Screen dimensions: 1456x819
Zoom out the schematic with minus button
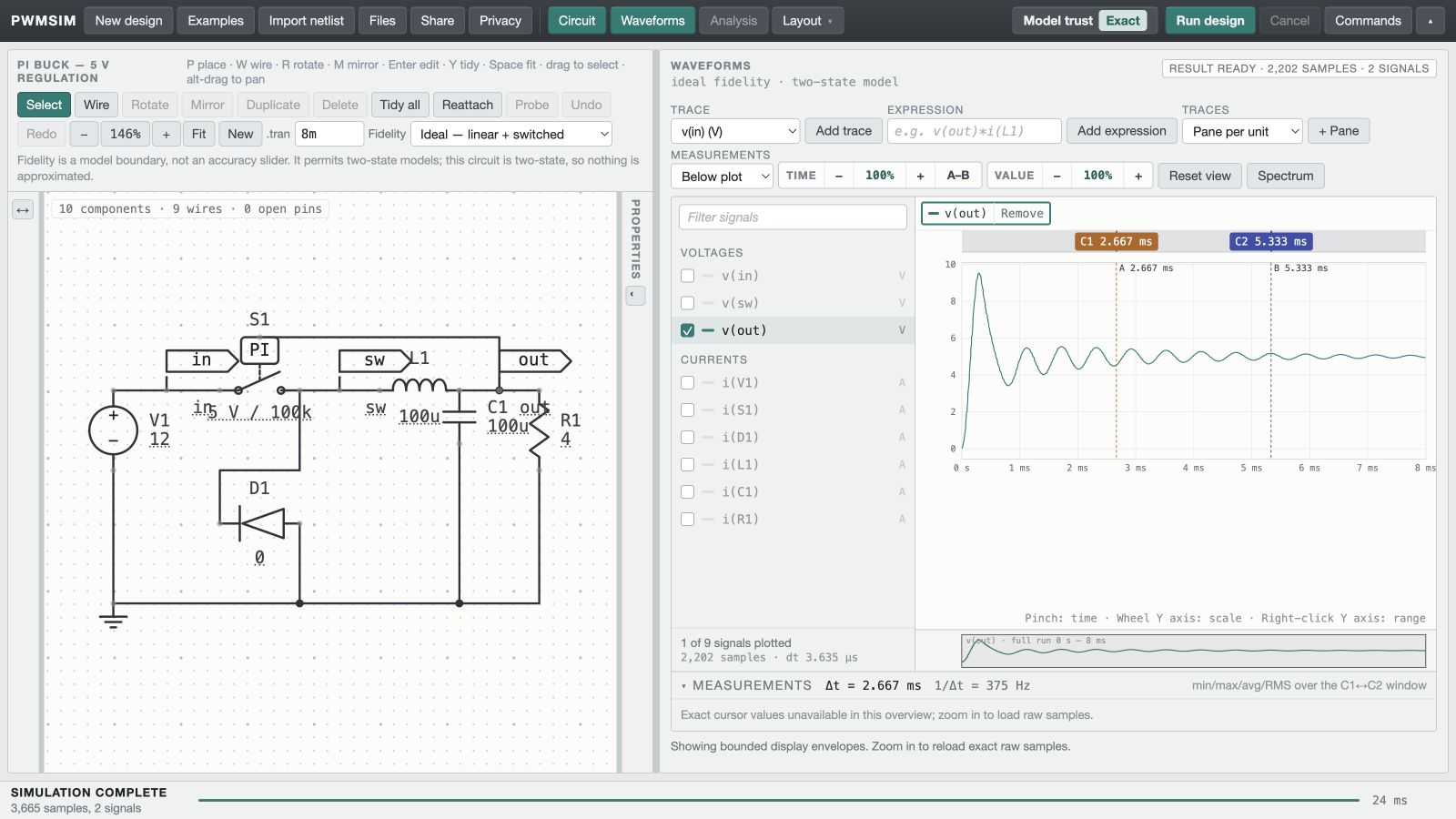[x=84, y=134]
